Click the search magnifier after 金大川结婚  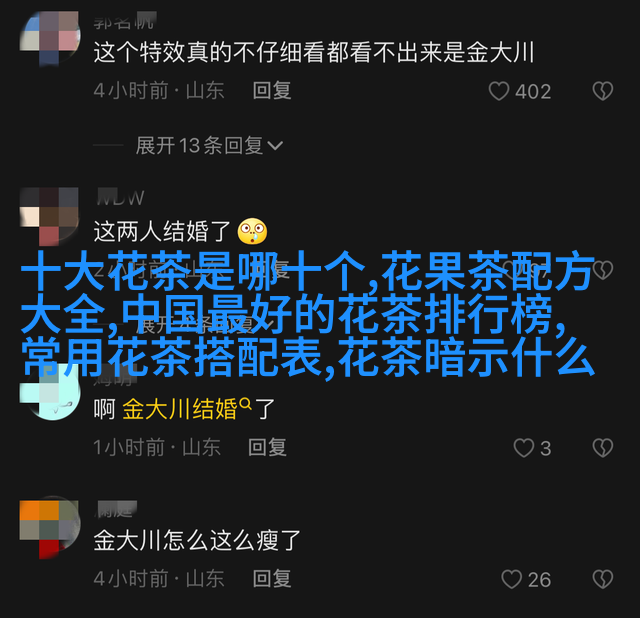pos(245,404)
